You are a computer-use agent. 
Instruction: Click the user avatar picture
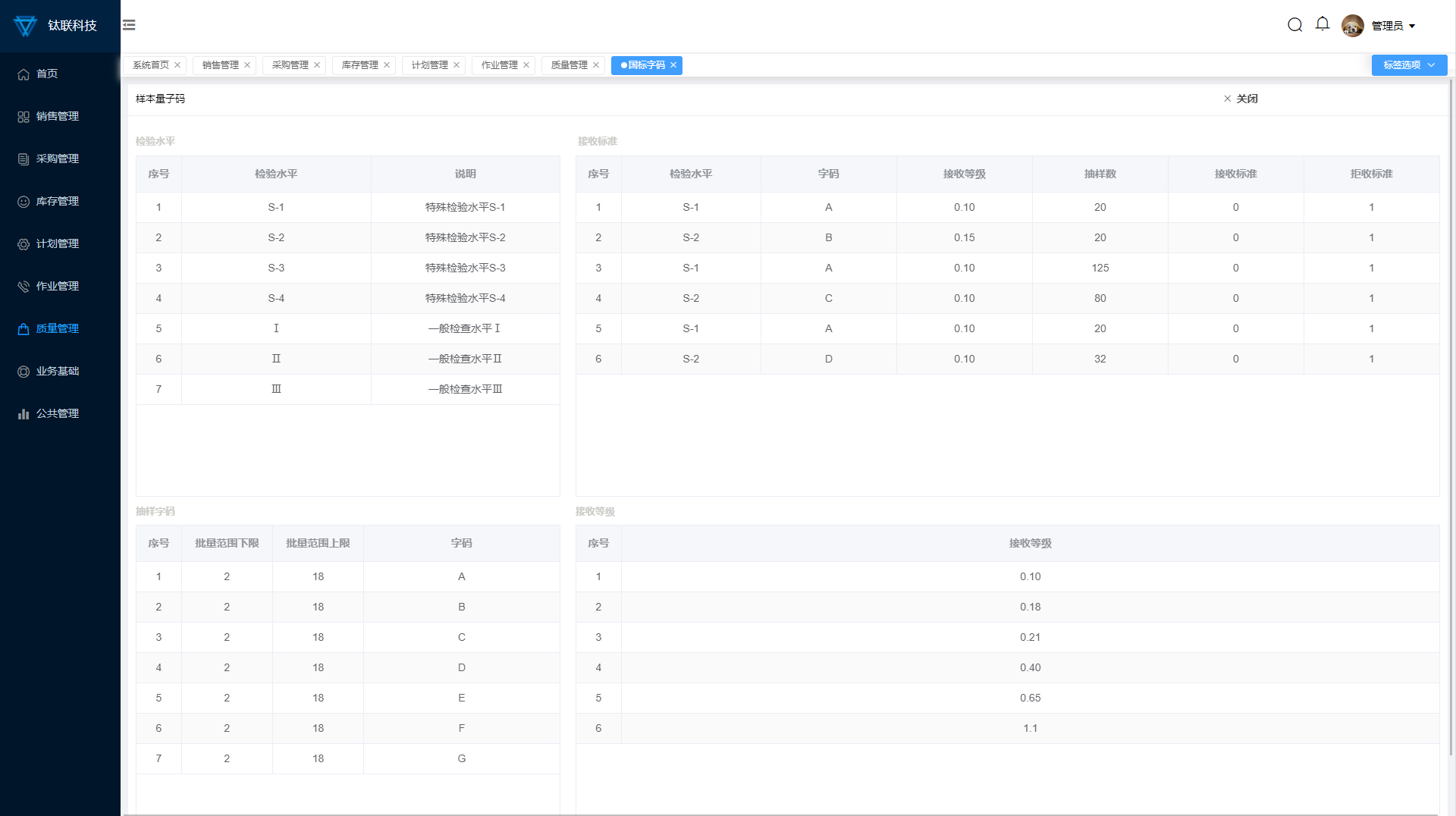pyautogui.click(x=1352, y=26)
